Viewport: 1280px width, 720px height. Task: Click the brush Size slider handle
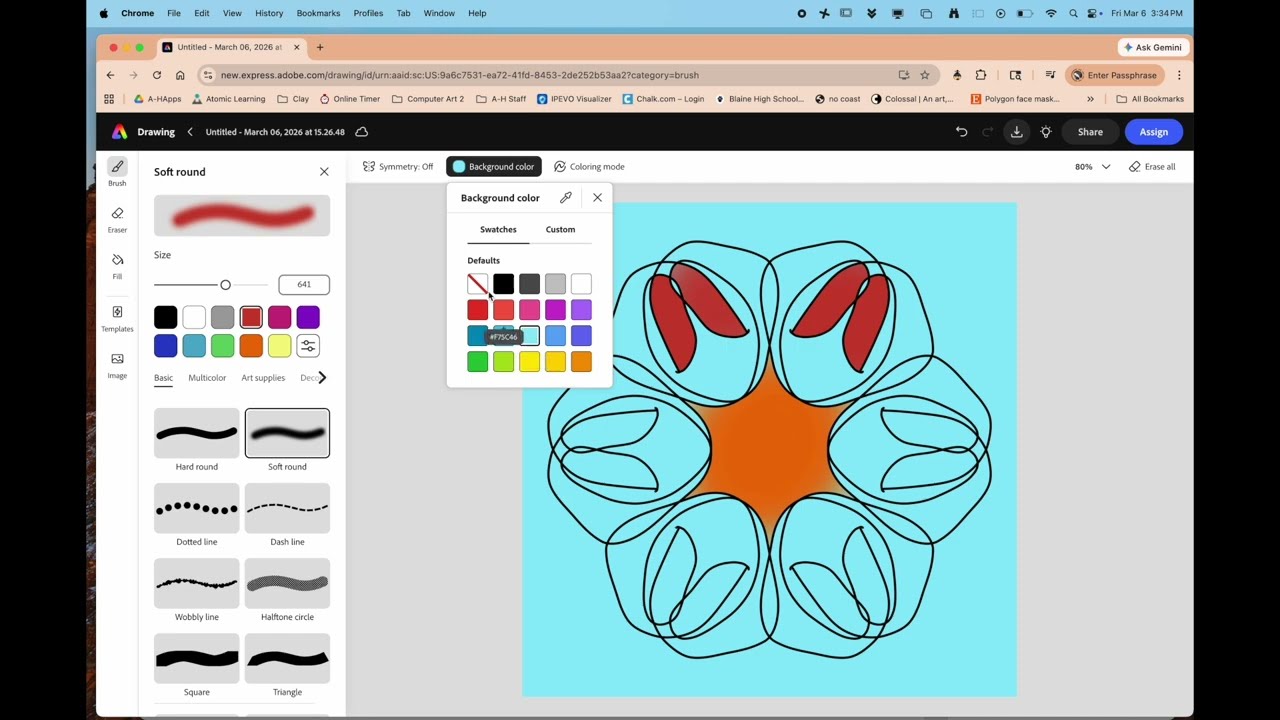(x=225, y=285)
